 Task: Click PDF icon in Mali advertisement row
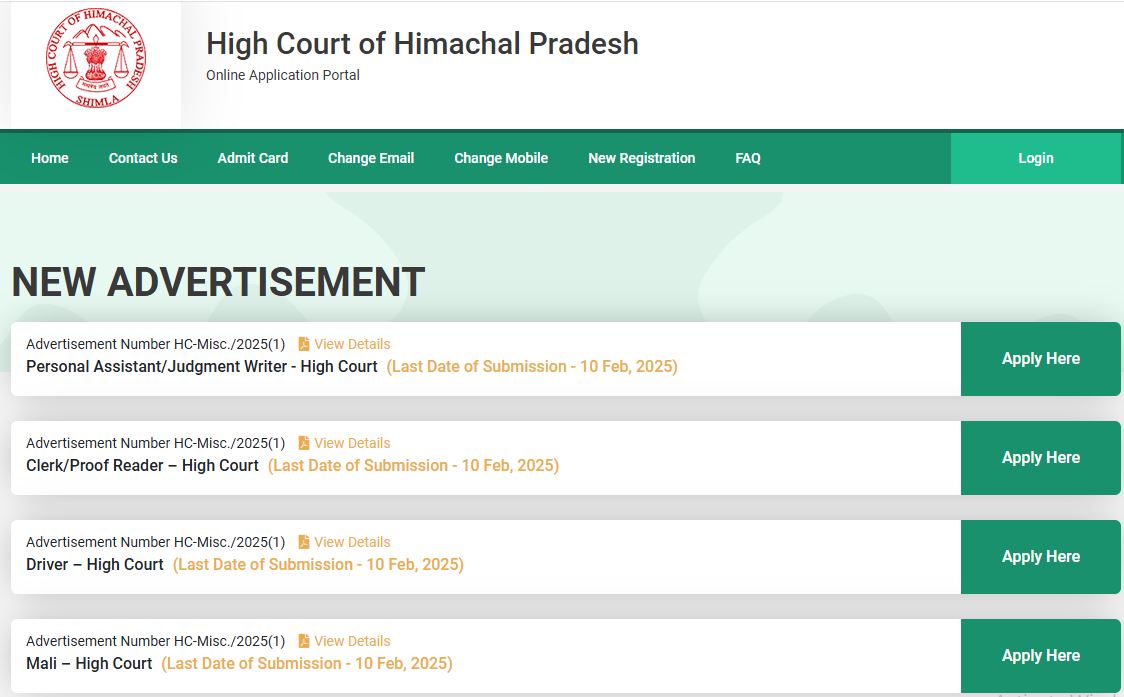(304, 641)
